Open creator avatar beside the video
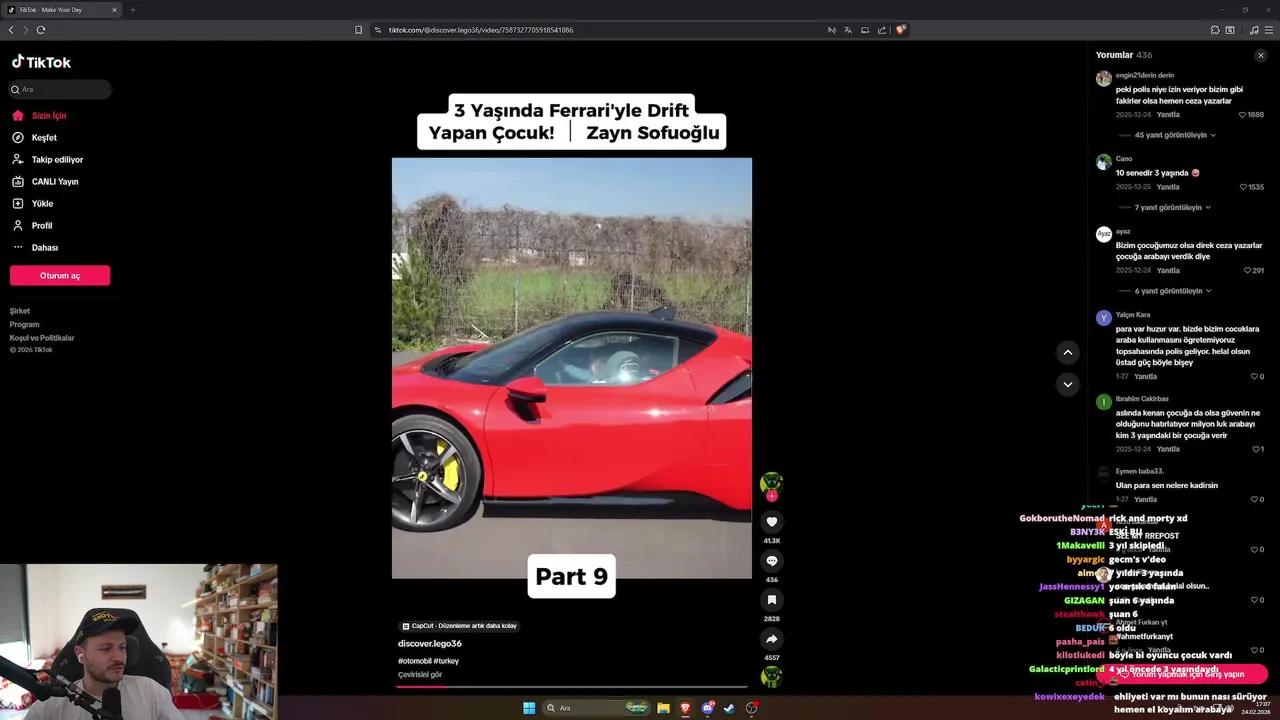 pyautogui.click(x=771, y=483)
